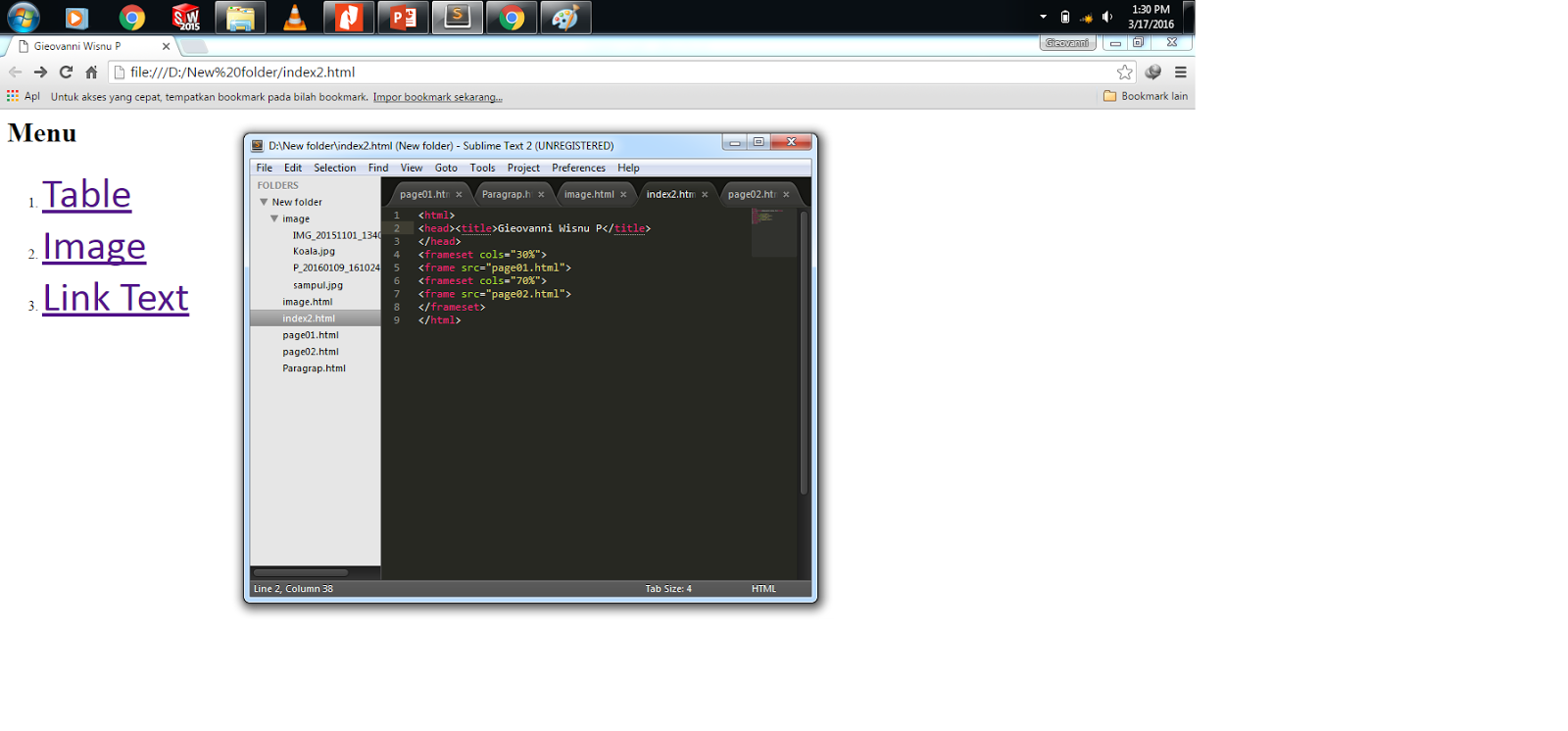Image resolution: width=1568 pixels, height=731 pixels.
Task: Open Paragrap.html from the sidebar
Action: (x=315, y=368)
